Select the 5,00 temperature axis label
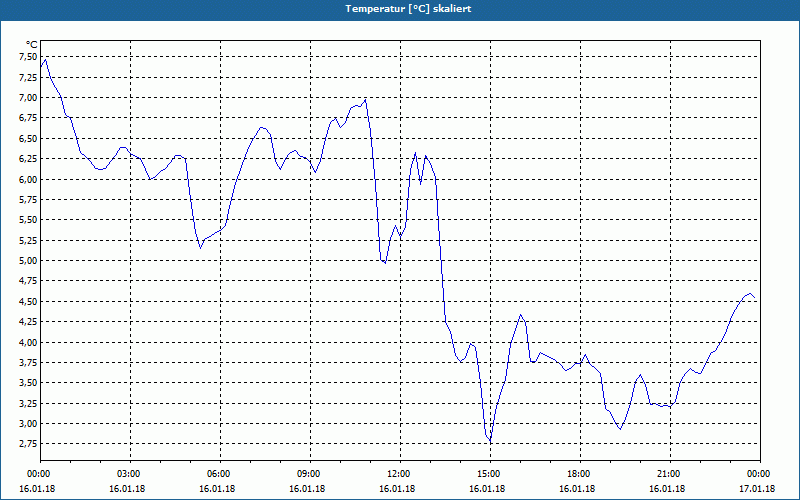Viewport: 800px width, 500px height. (x=28, y=261)
